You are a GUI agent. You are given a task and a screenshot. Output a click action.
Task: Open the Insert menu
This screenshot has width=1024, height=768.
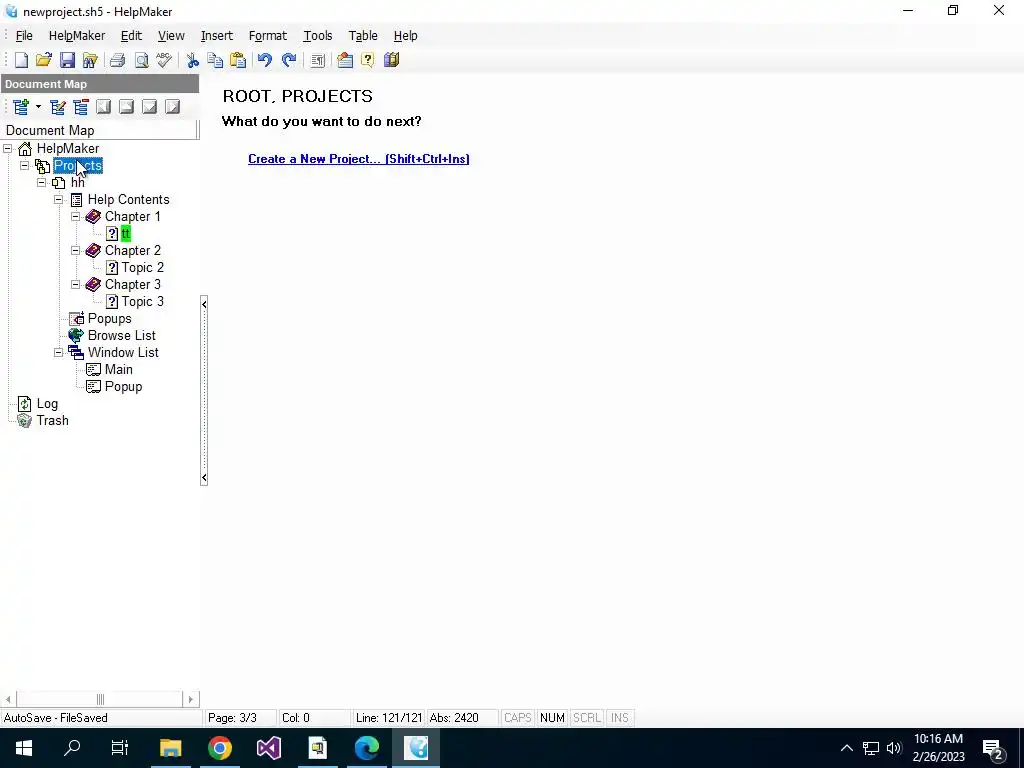[217, 36]
